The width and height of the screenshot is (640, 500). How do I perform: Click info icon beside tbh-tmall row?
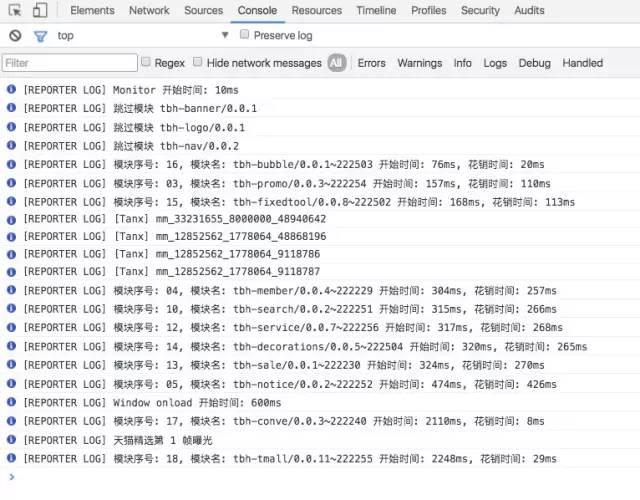[x=11, y=458]
